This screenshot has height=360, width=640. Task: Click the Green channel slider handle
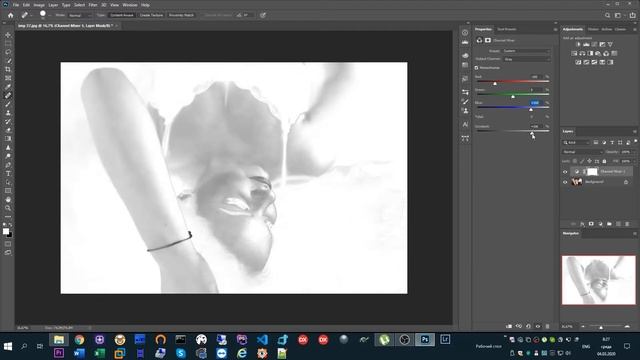[513, 97]
